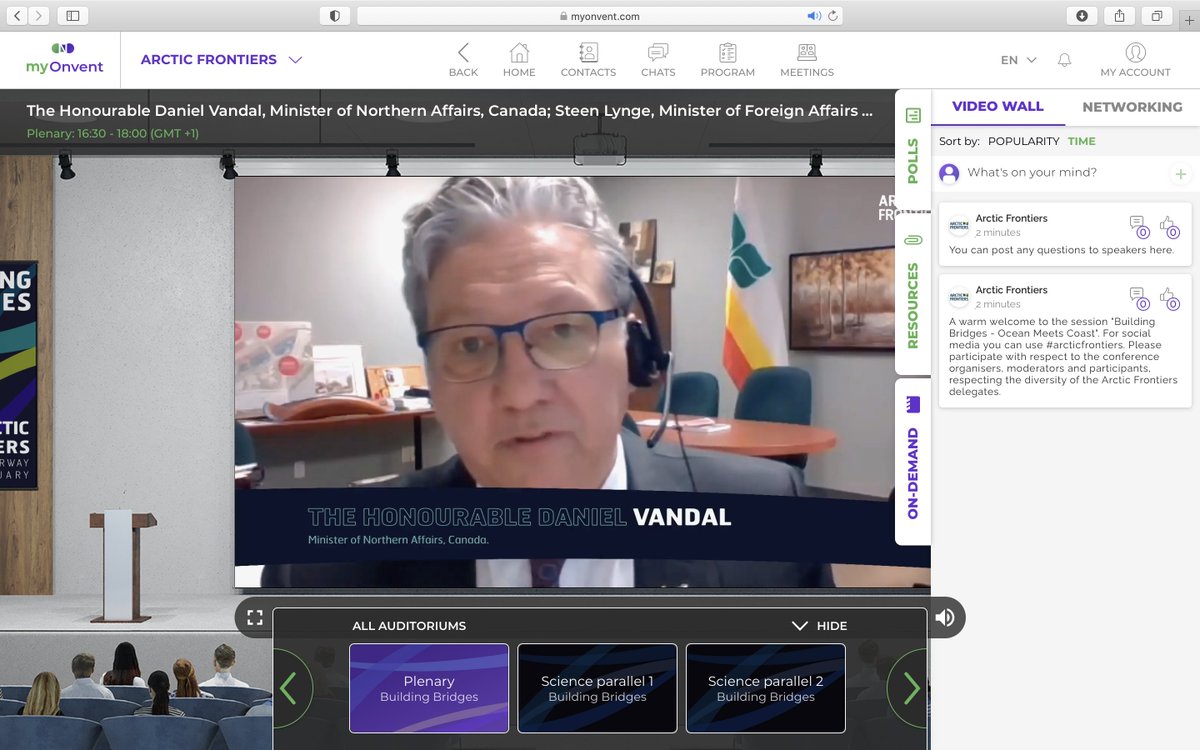This screenshot has width=1200, height=750.
Task: Sort posts by TIME
Action: coord(1082,141)
